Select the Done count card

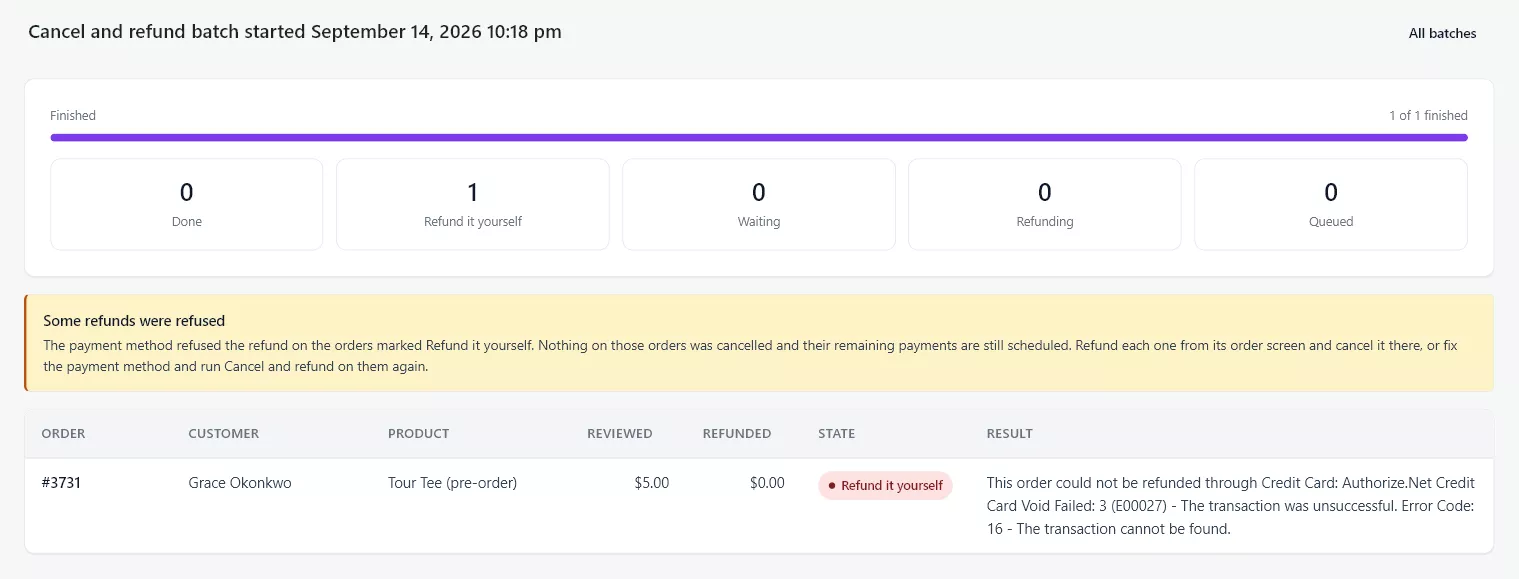(x=187, y=204)
